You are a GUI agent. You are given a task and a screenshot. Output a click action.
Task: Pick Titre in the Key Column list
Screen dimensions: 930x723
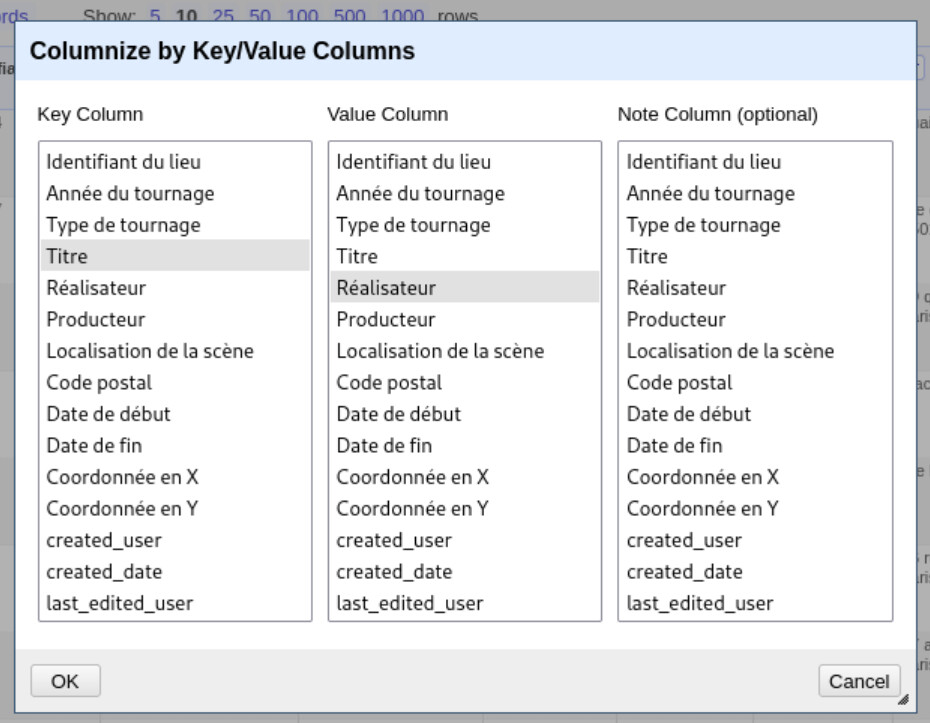[x=67, y=256]
